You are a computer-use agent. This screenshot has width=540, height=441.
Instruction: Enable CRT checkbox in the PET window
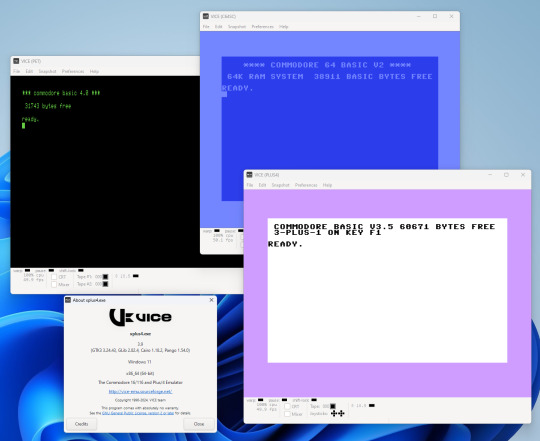54,277
